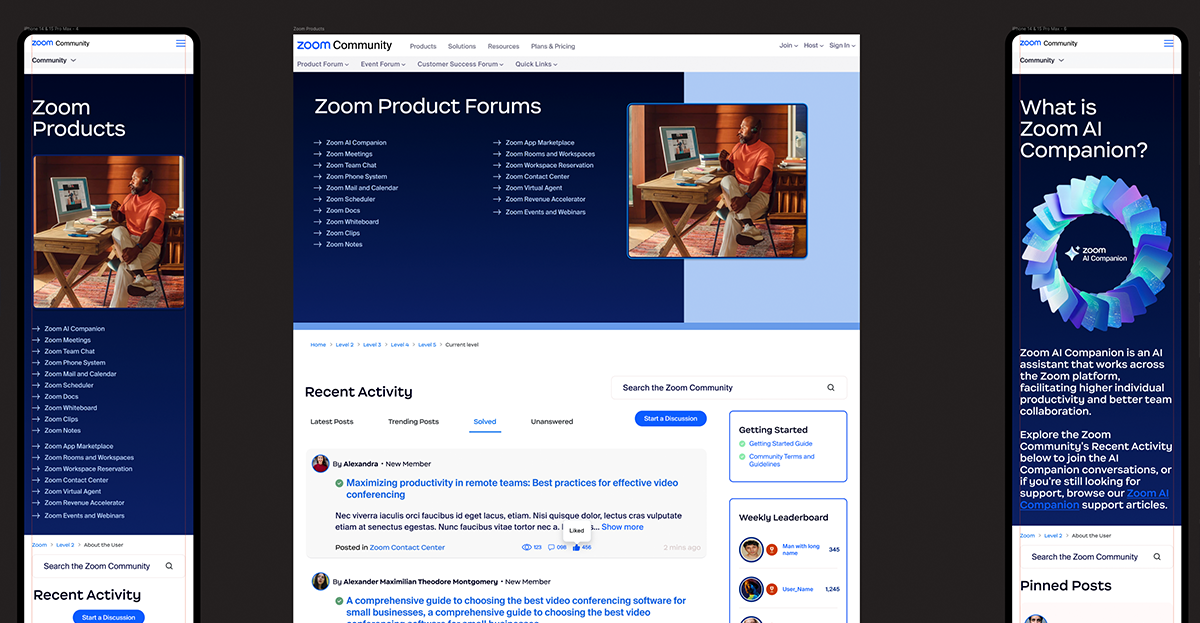Switch to the Unanswered tab

click(552, 422)
